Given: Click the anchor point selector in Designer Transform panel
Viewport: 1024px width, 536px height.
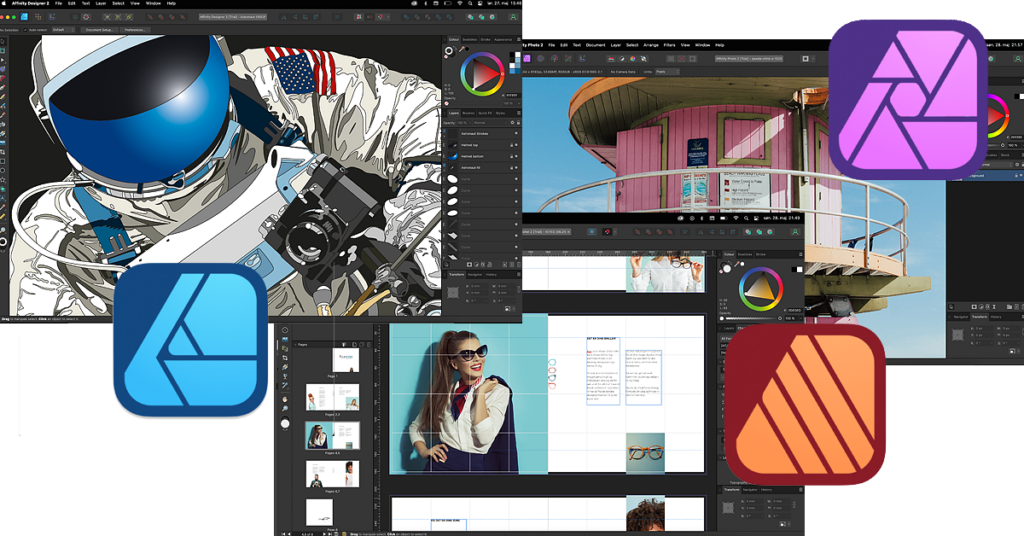Looking at the screenshot, I should (453, 292).
